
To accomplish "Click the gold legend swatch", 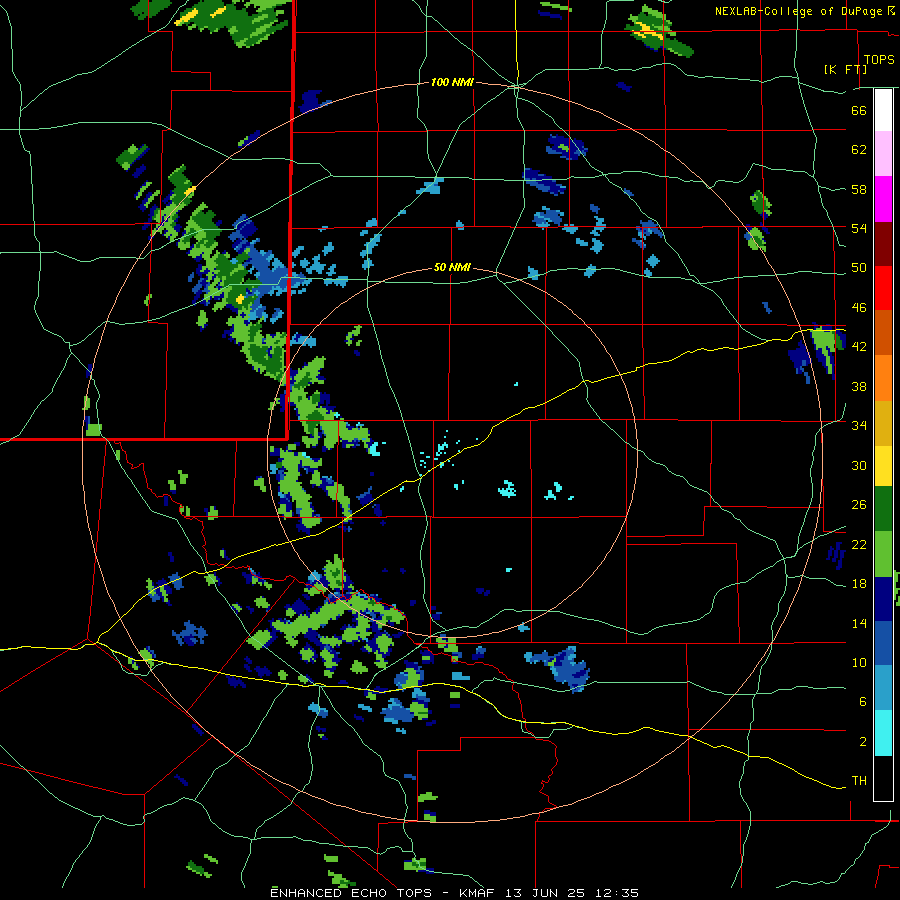I will [x=883, y=423].
